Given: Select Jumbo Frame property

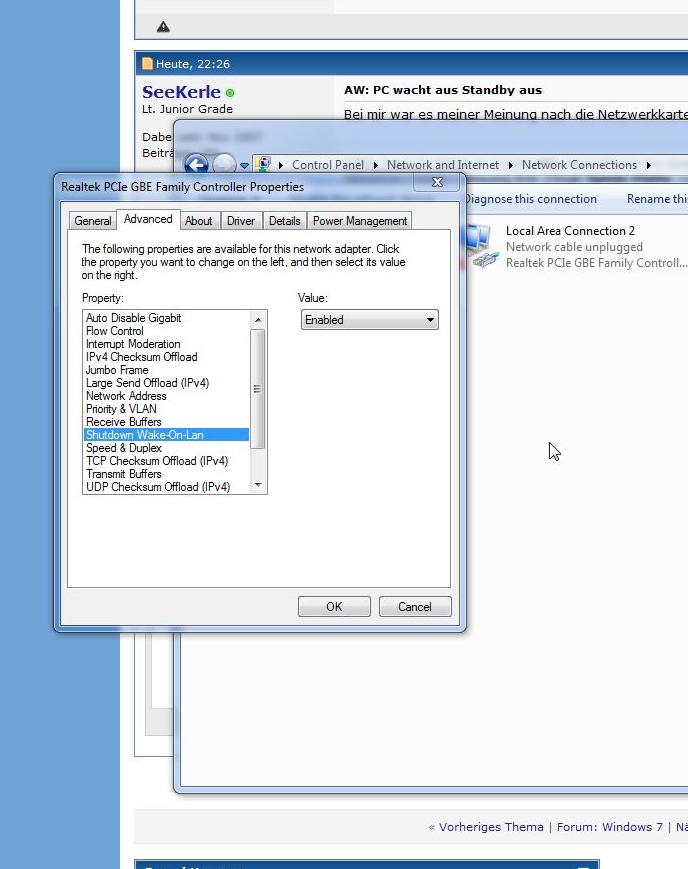Looking at the screenshot, I should click(x=166, y=370).
